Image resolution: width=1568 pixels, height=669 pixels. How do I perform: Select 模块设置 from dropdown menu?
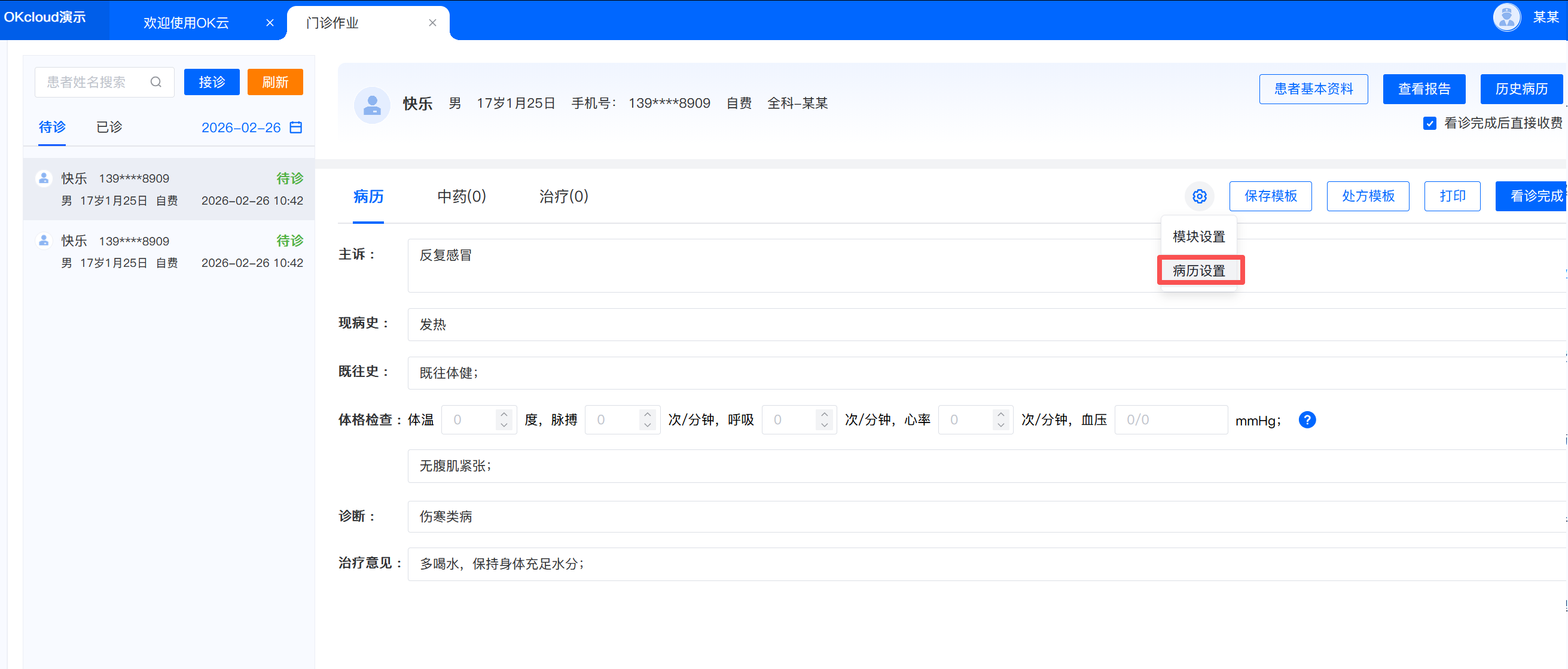click(1198, 236)
